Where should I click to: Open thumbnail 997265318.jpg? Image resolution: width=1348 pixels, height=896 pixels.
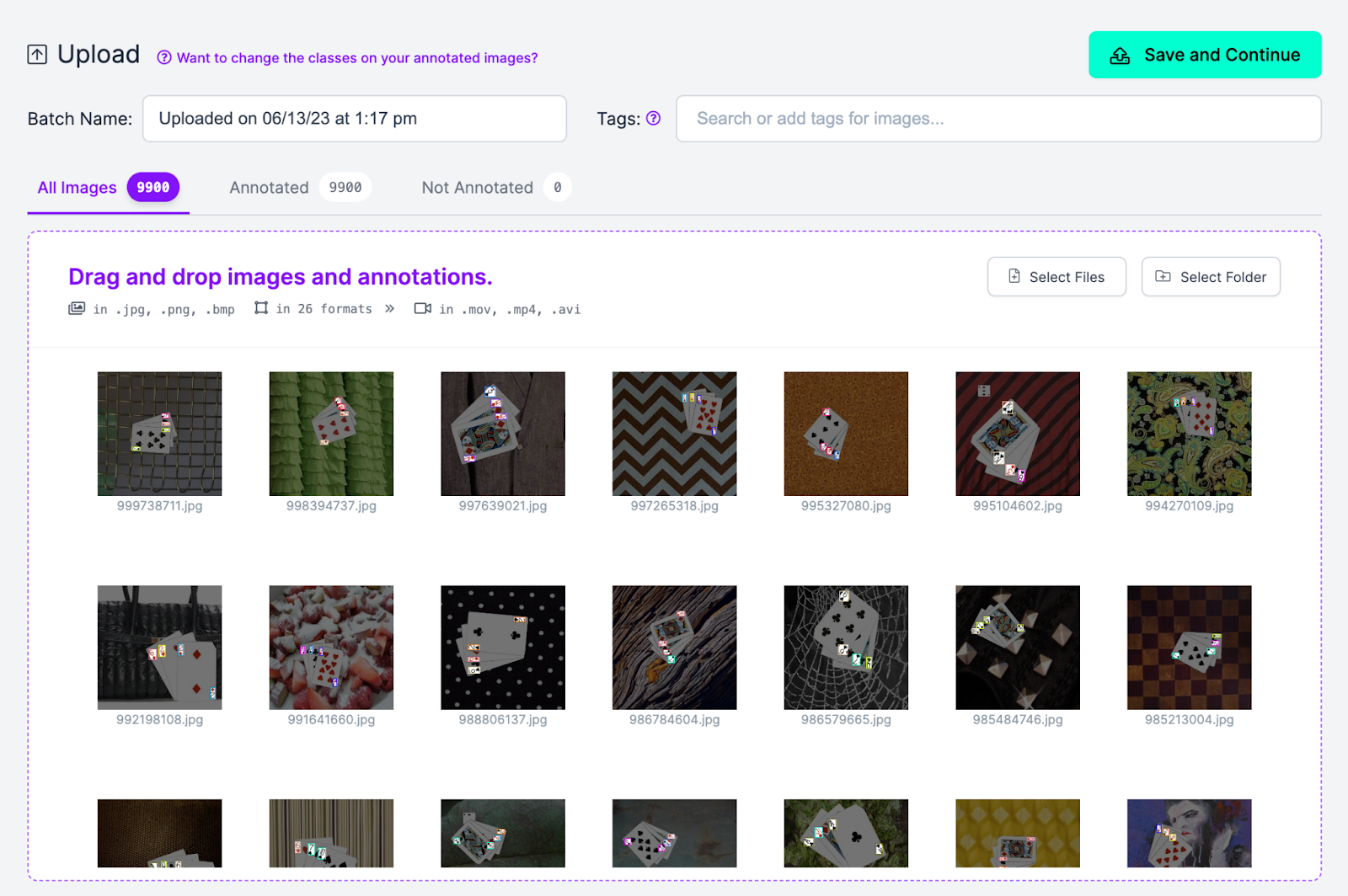[x=675, y=434]
